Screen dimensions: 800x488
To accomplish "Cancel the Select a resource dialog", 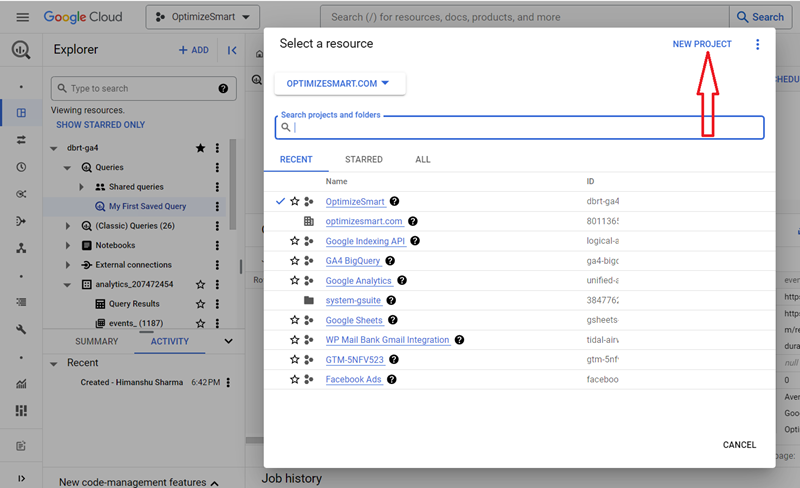I will (x=739, y=445).
